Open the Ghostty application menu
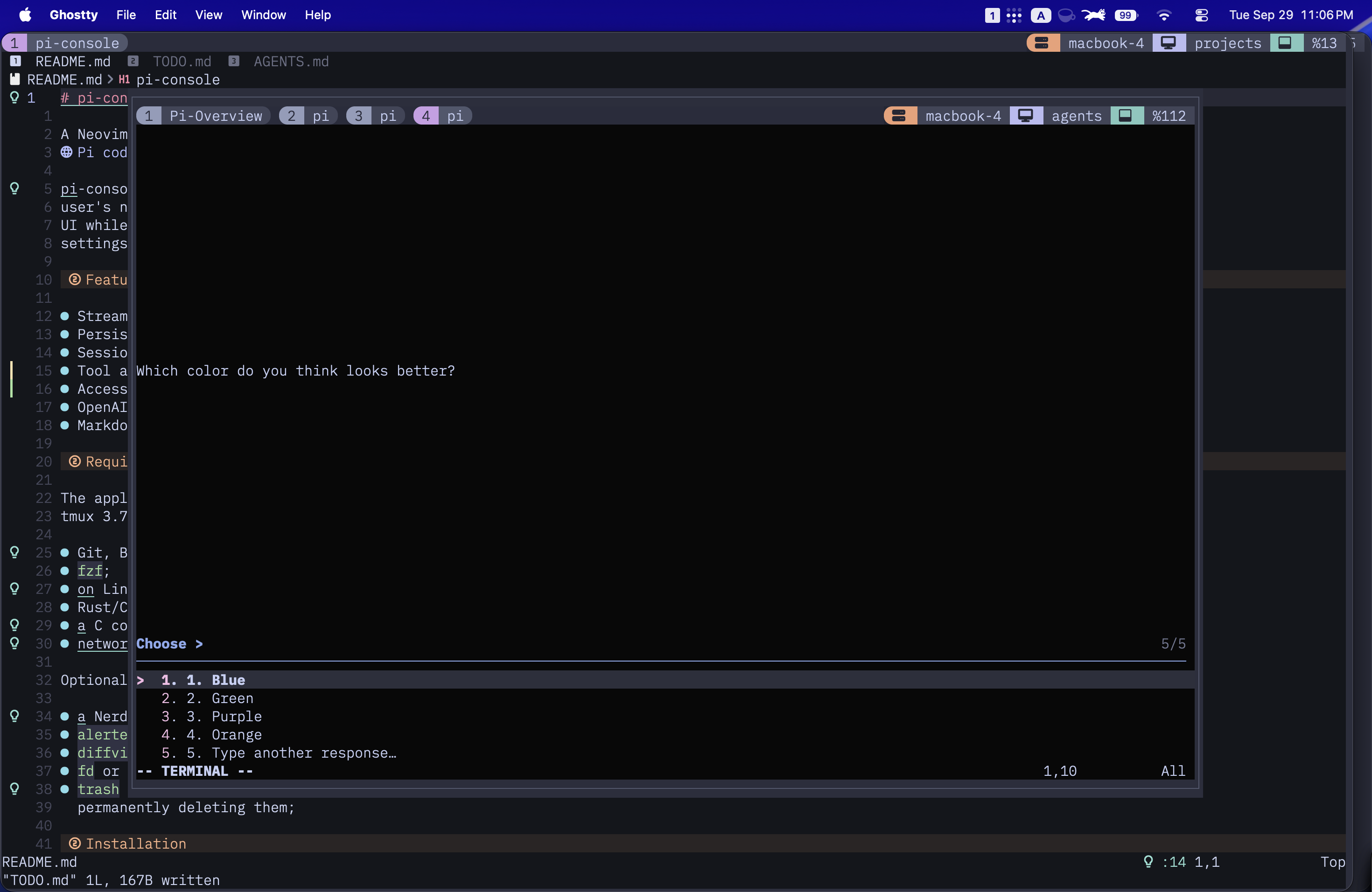This screenshot has width=1372, height=892. click(x=73, y=15)
